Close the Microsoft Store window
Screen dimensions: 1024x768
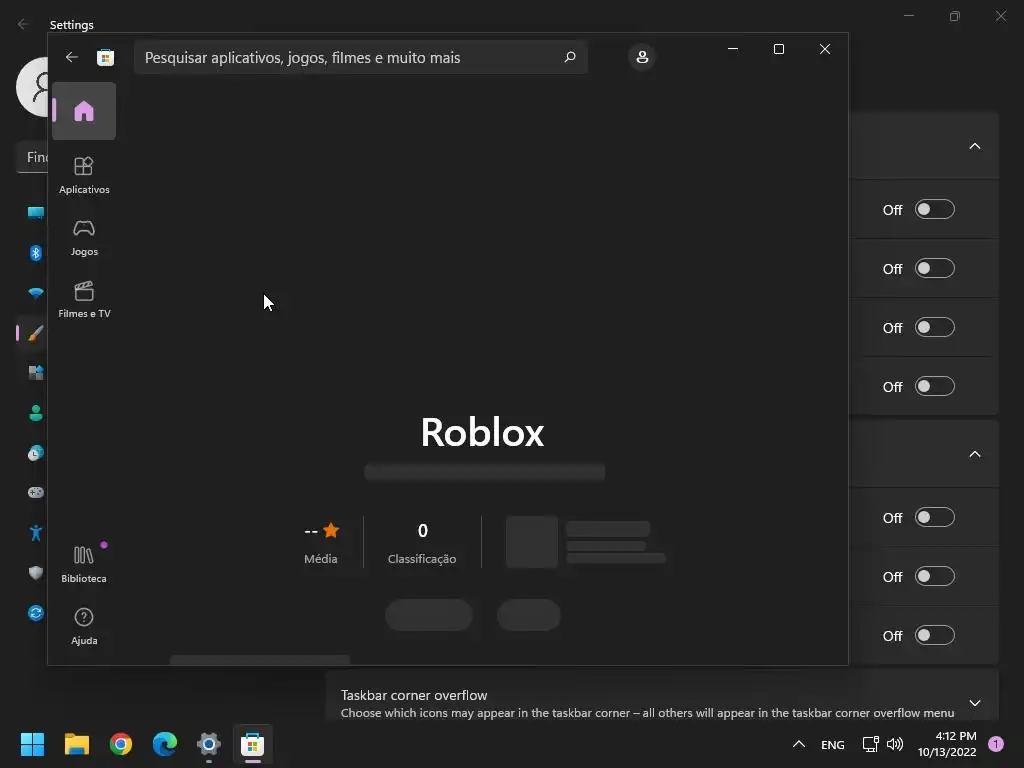825,49
